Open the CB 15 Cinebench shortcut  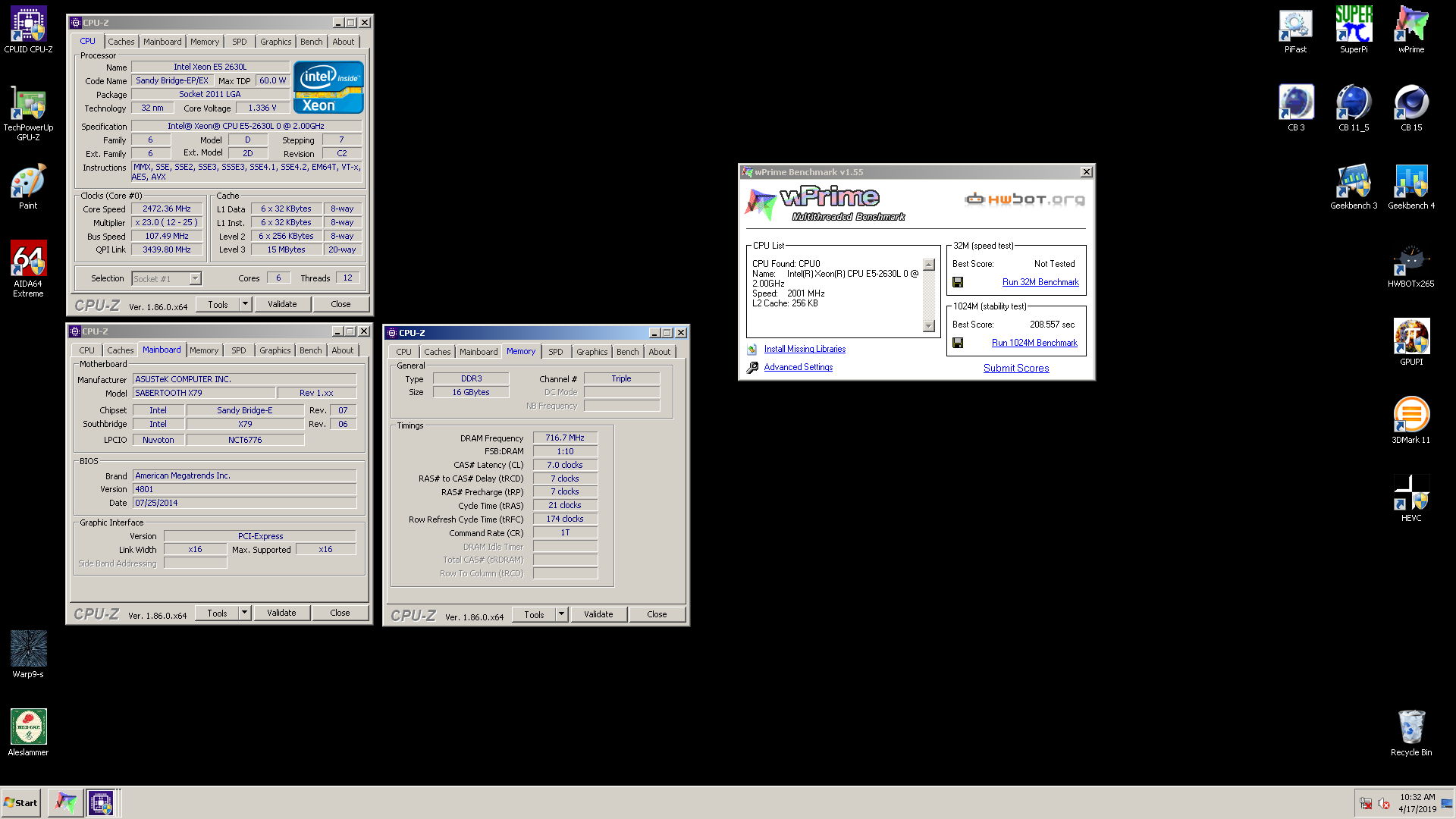(x=1411, y=108)
